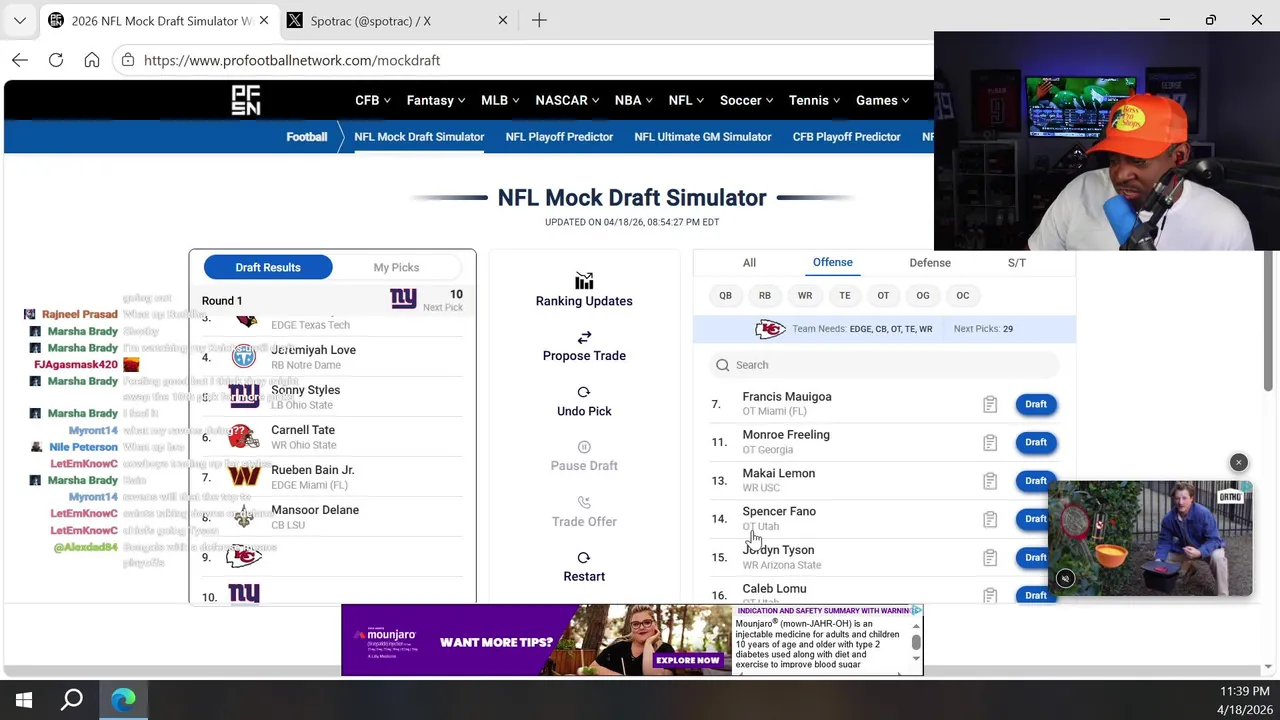The width and height of the screenshot is (1280, 720).
Task: Click the Propose Trade arrows icon
Action: [584, 337]
